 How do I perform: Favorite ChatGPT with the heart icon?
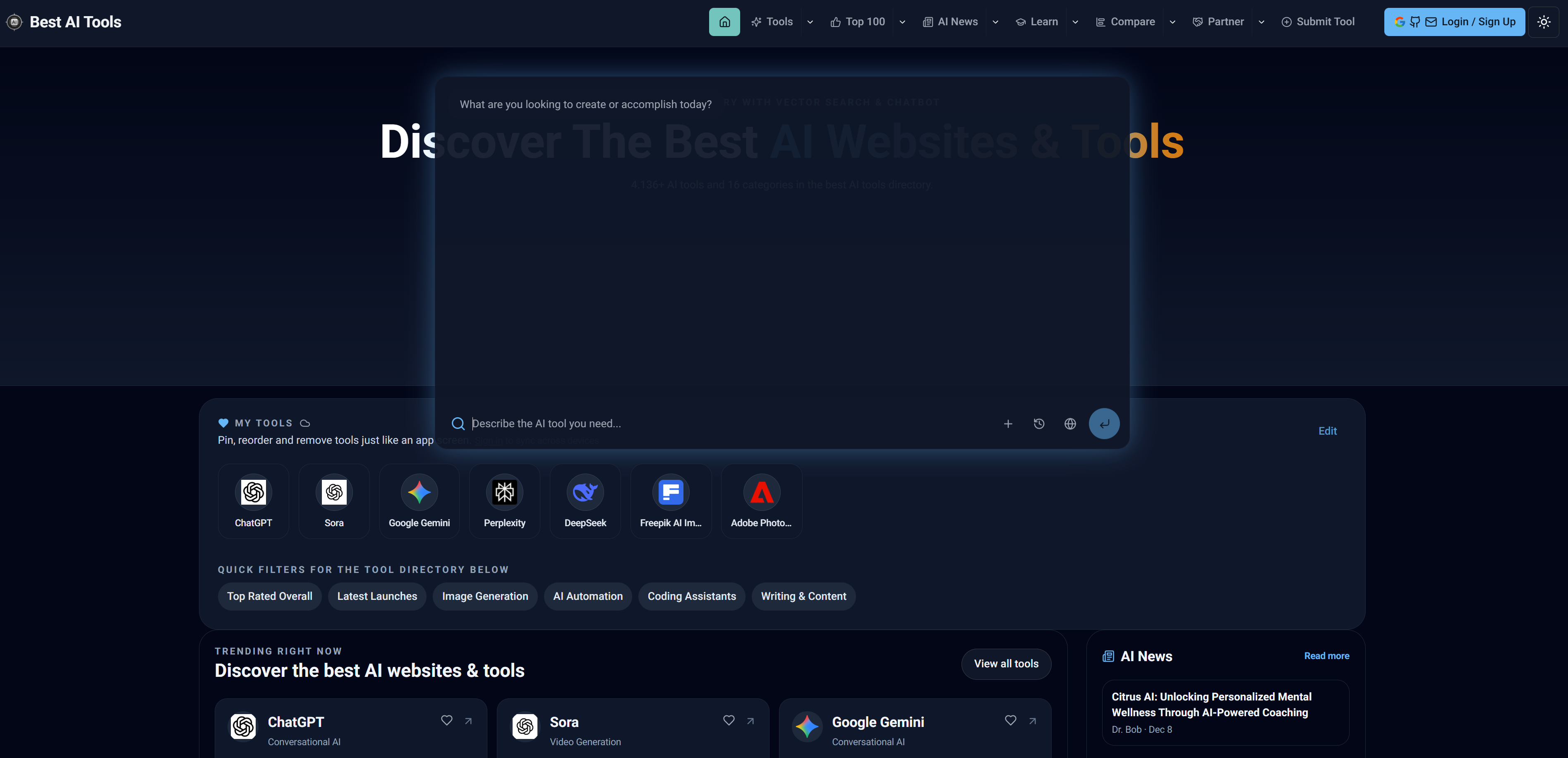pos(447,720)
